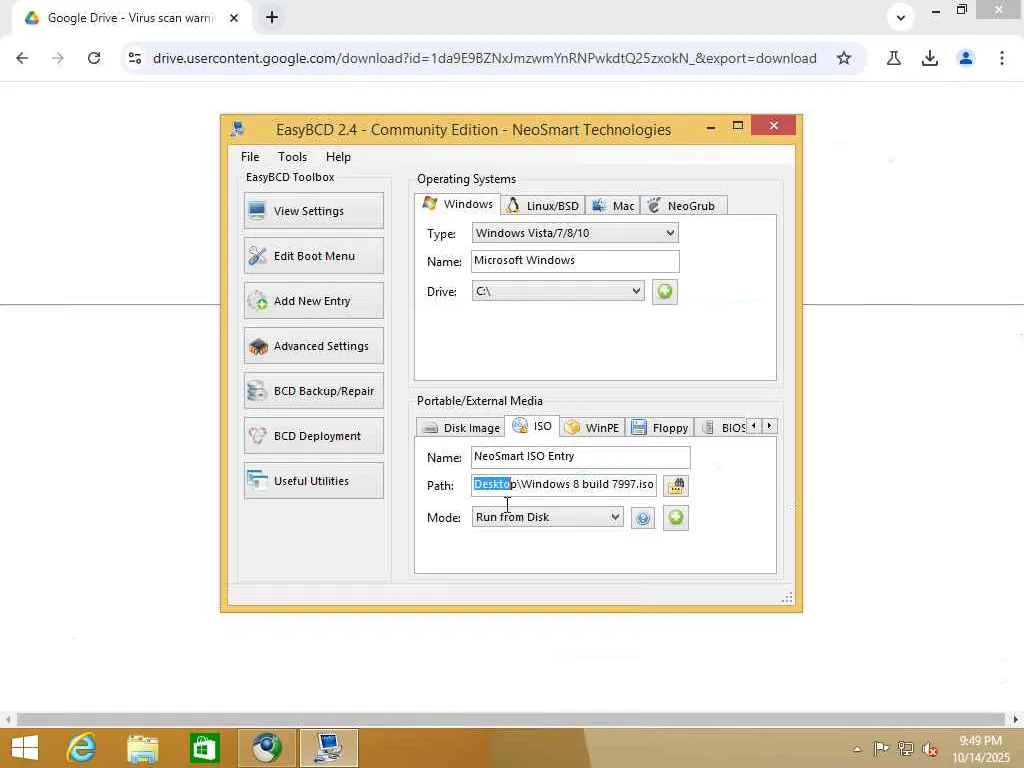
Task: Expand the Type dropdown Windows Vista/7/8/10
Action: 575,233
